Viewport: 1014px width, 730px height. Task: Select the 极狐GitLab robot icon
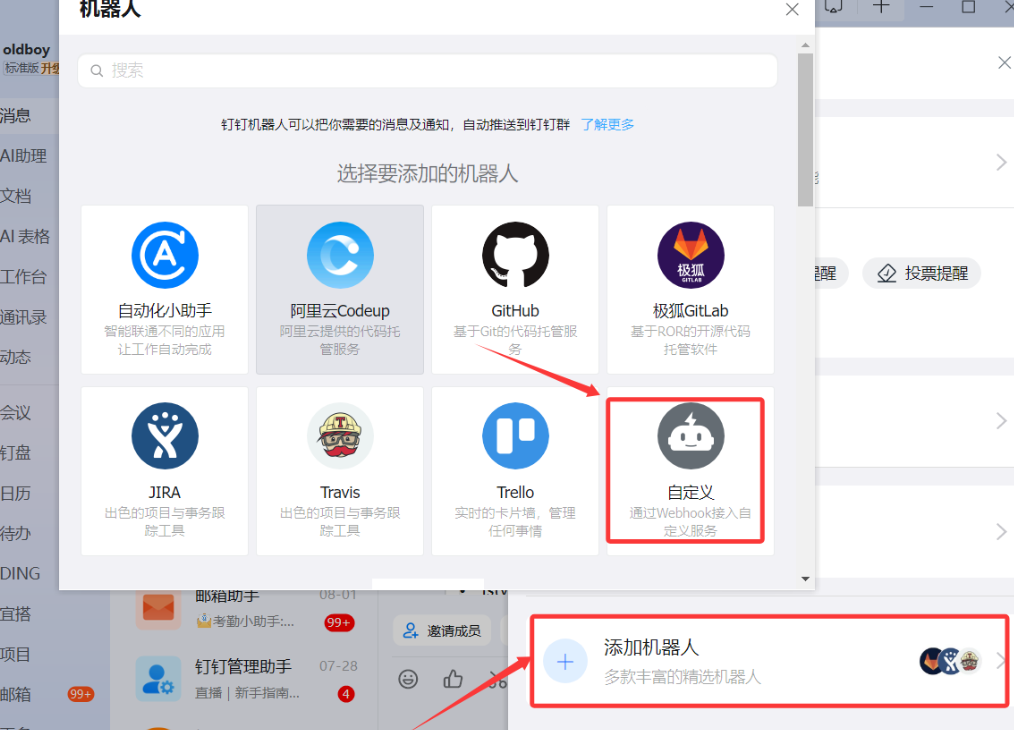click(691, 255)
